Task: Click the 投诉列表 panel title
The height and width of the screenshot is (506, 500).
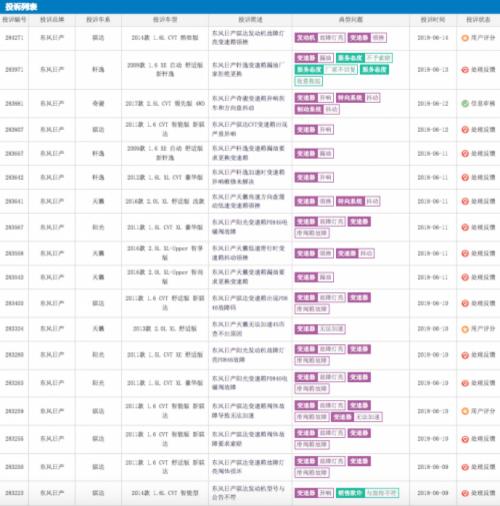Action: pos(21,7)
